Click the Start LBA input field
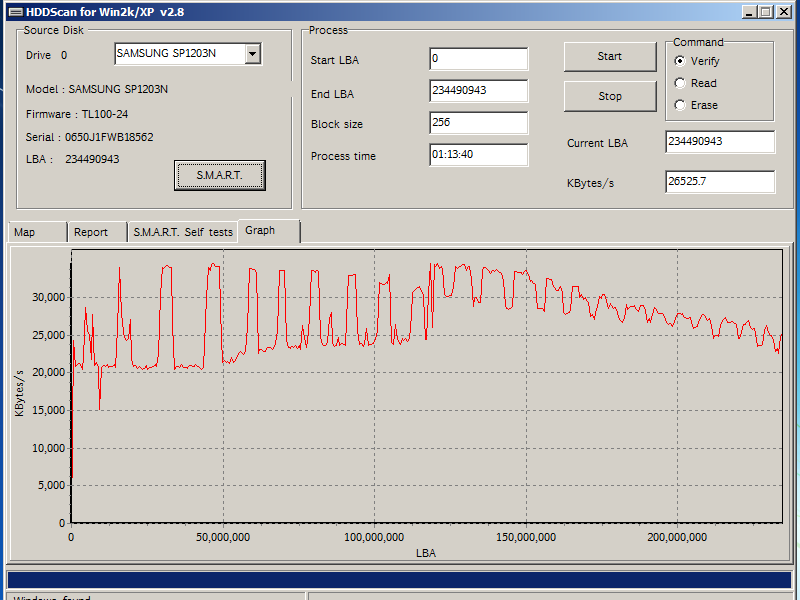Image resolution: width=800 pixels, height=600 pixels. (478, 59)
